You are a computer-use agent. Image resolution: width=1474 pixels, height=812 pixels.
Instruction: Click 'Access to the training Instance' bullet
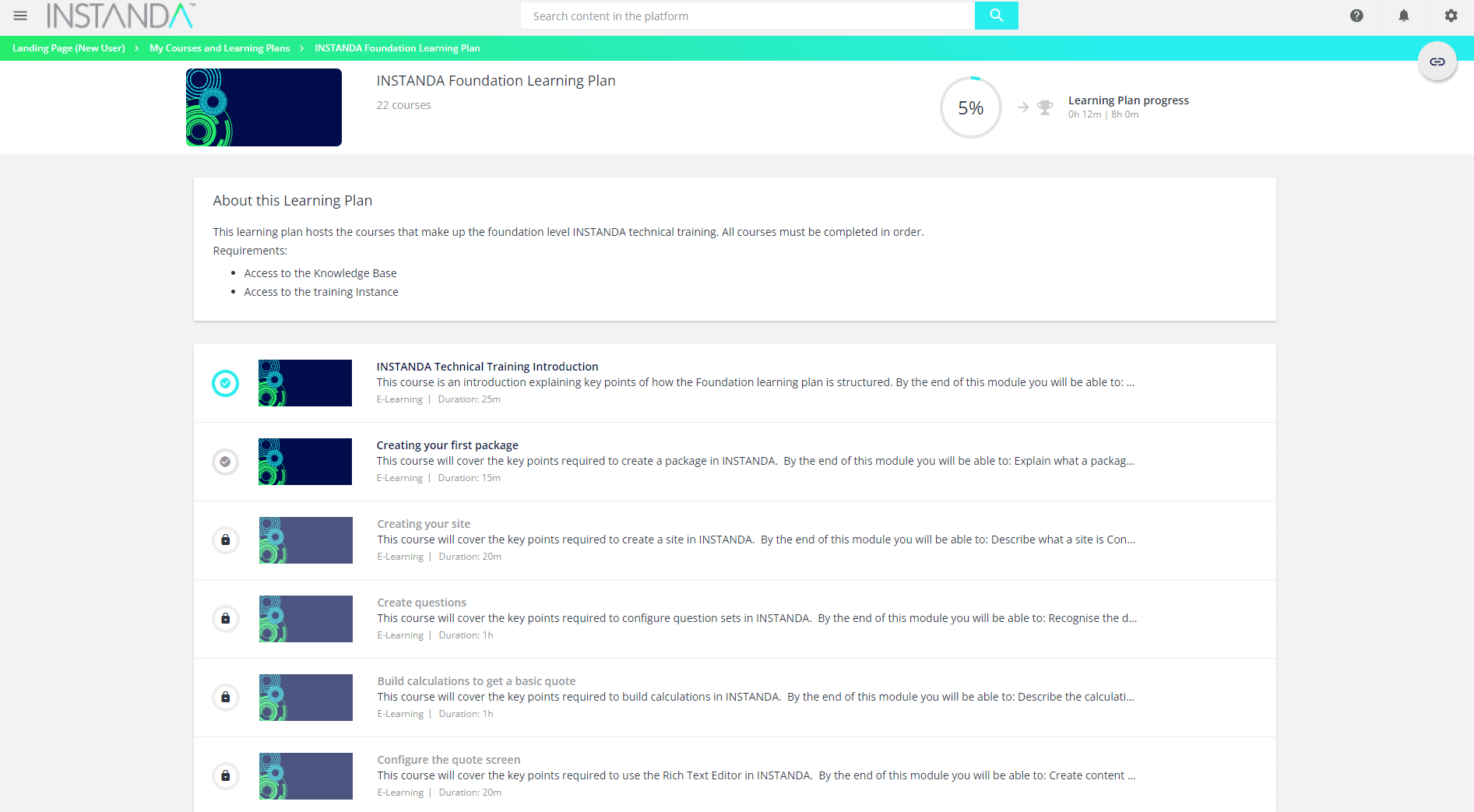(321, 292)
